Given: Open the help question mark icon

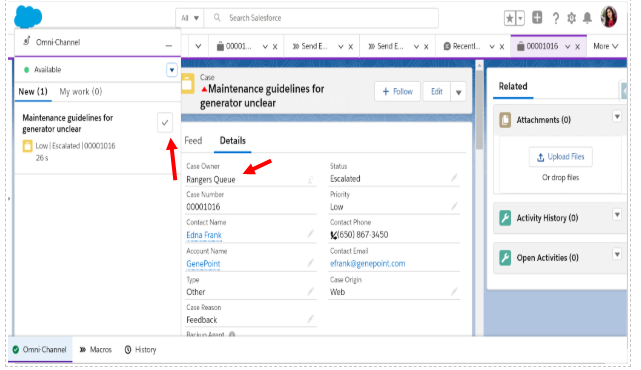Looking at the screenshot, I should [555, 18].
